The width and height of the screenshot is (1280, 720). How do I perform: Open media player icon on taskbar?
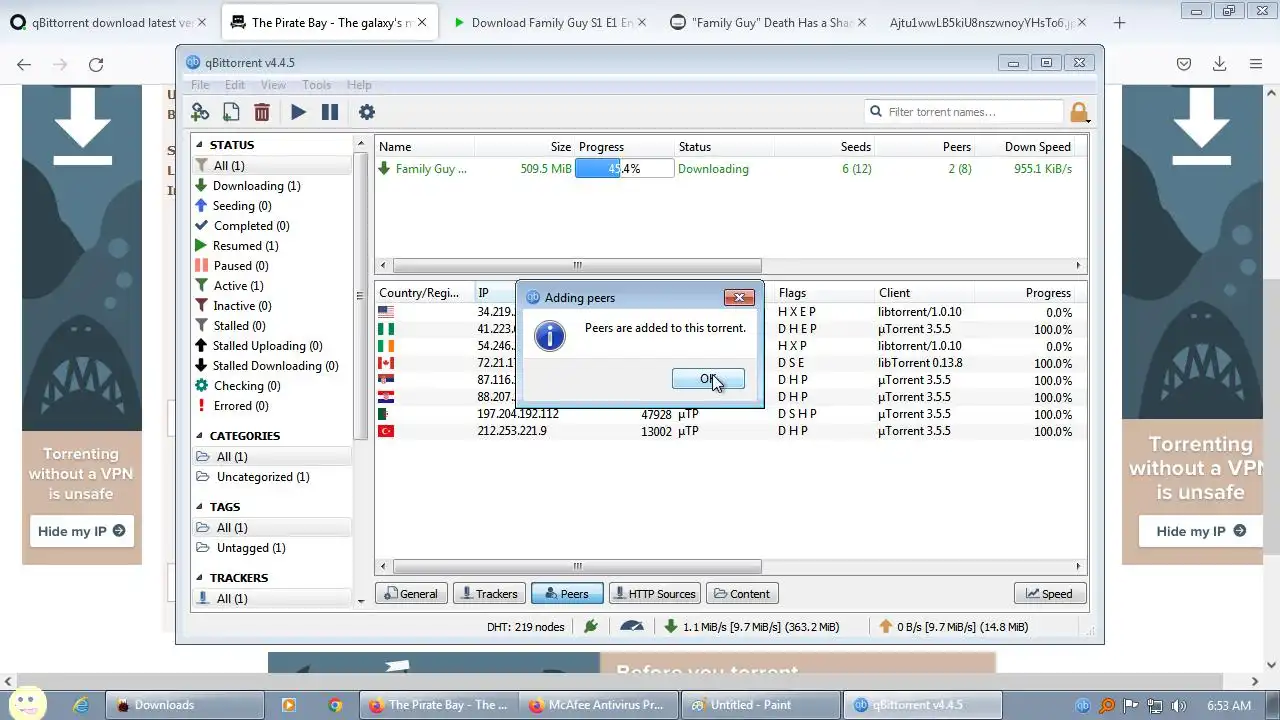(x=289, y=705)
